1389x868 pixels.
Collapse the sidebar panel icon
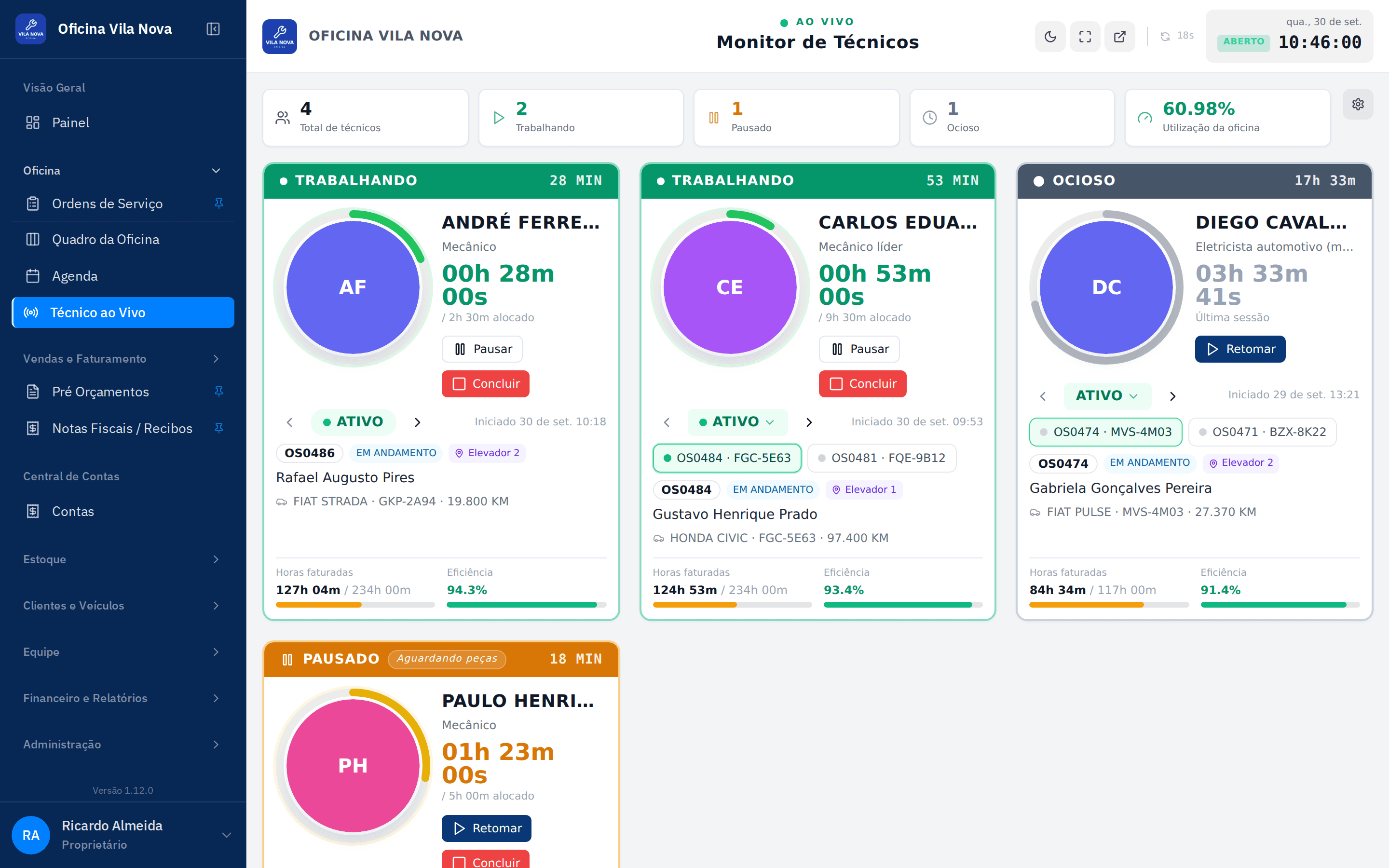(213, 29)
